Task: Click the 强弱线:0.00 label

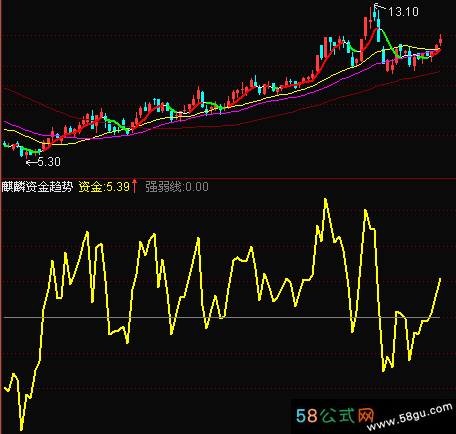Action: coord(177,187)
